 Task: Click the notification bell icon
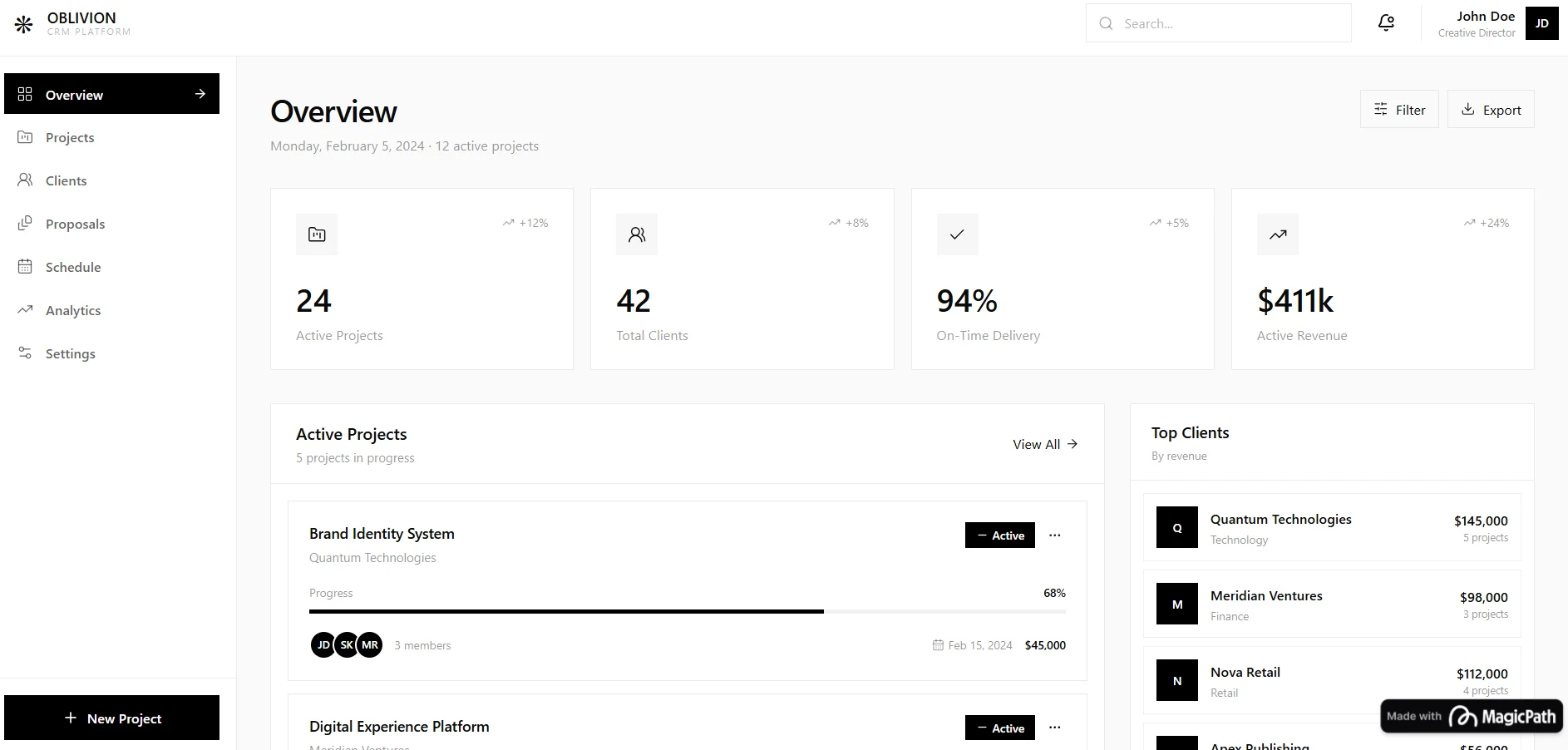click(x=1386, y=23)
